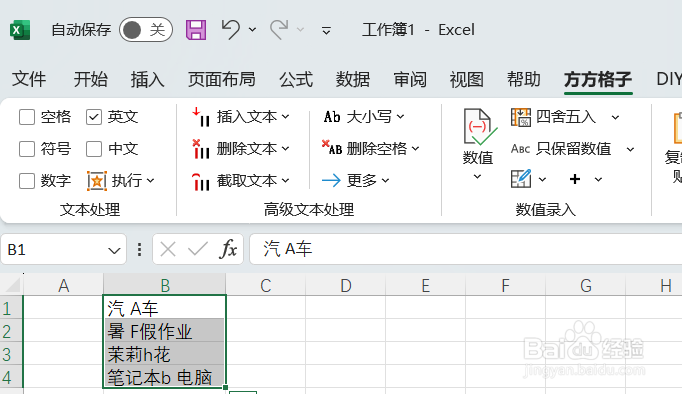Click the 数值 document icon
The height and width of the screenshot is (394, 682).
tap(479, 127)
